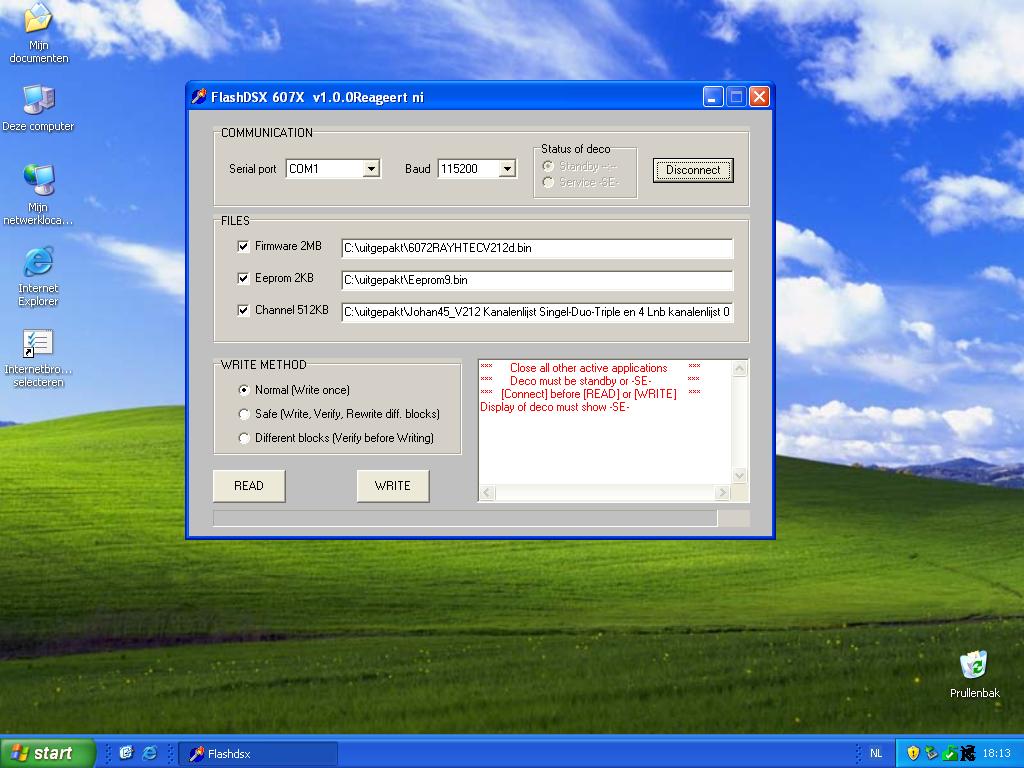Click 'Close all other active applications' log line
The height and width of the screenshot is (768, 1024).
tap(588, 368)
